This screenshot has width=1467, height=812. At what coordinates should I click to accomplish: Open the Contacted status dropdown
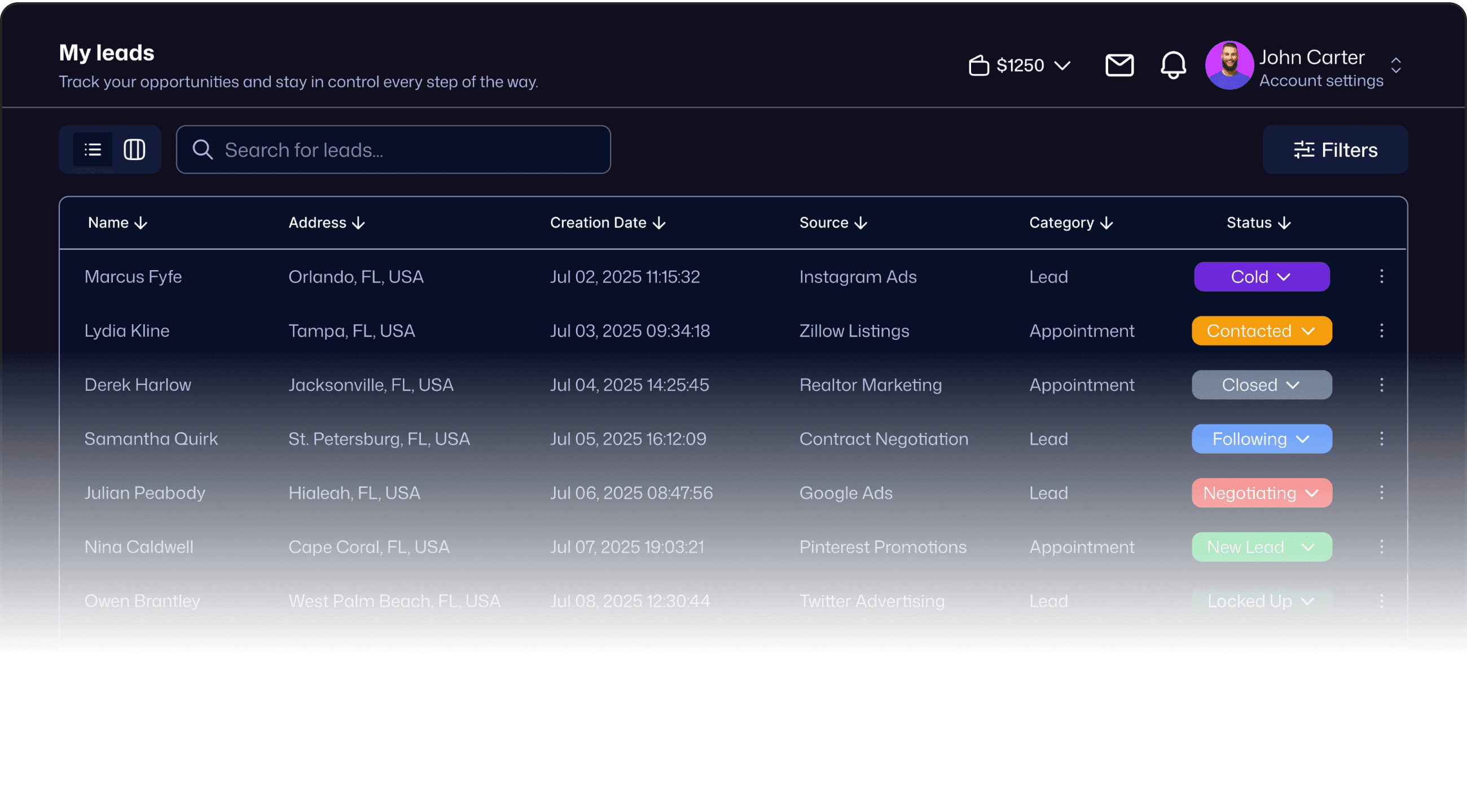[1262, 330]
